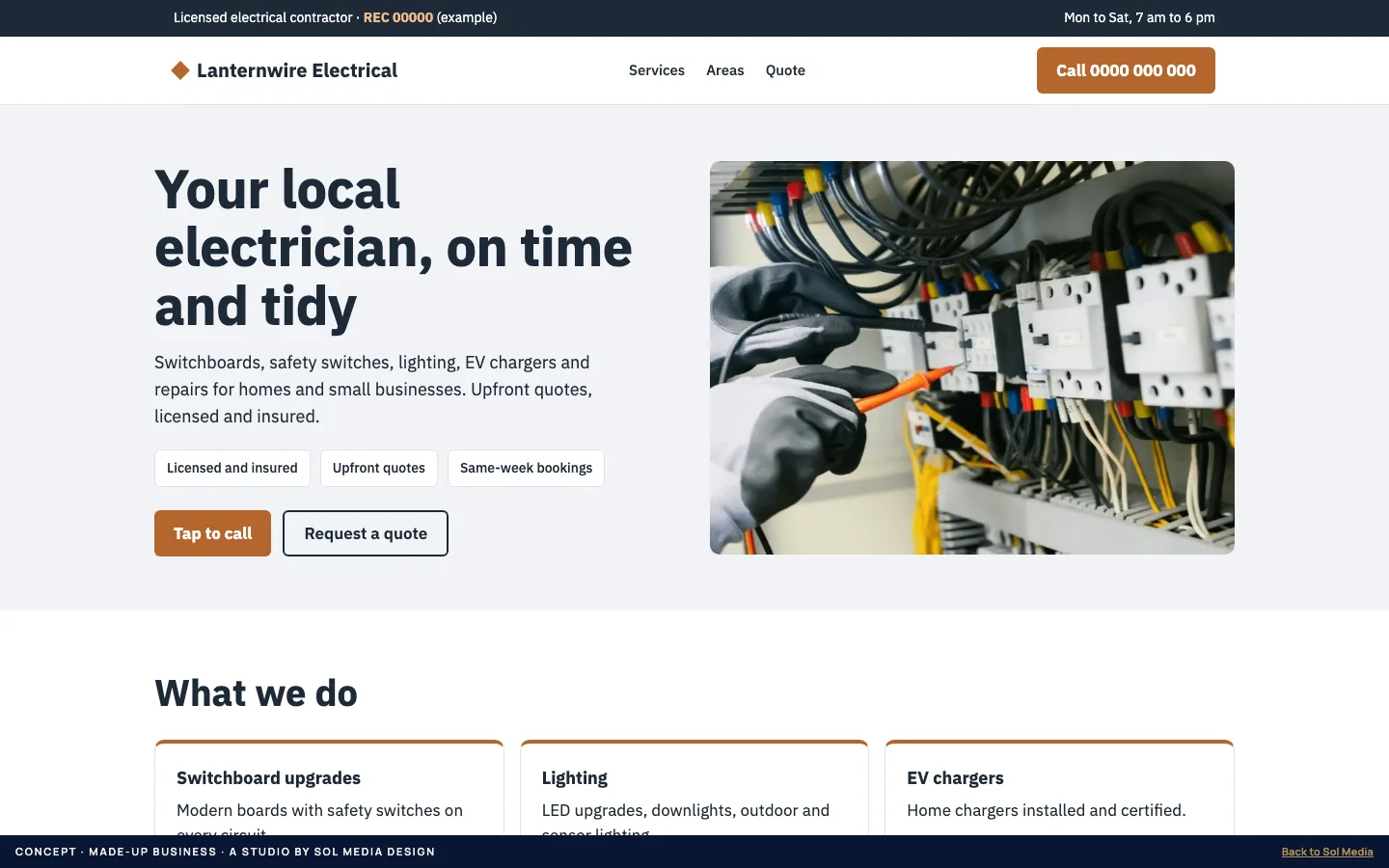
Task: Click the Call 0000 000 000 button
Action: click(x=1126, y=70)
